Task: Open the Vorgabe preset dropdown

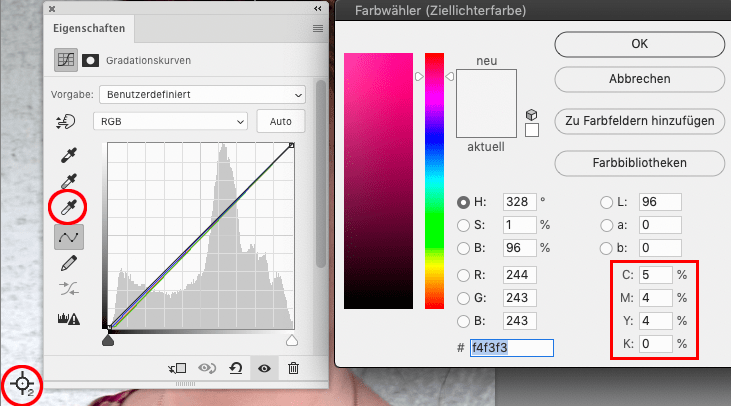Action: 202,94
